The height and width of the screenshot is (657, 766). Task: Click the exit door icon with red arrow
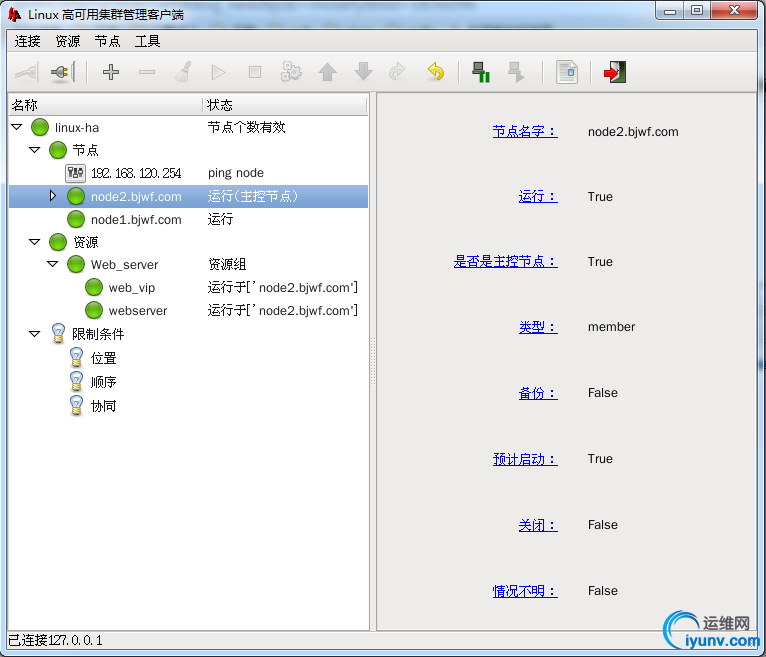615,72
